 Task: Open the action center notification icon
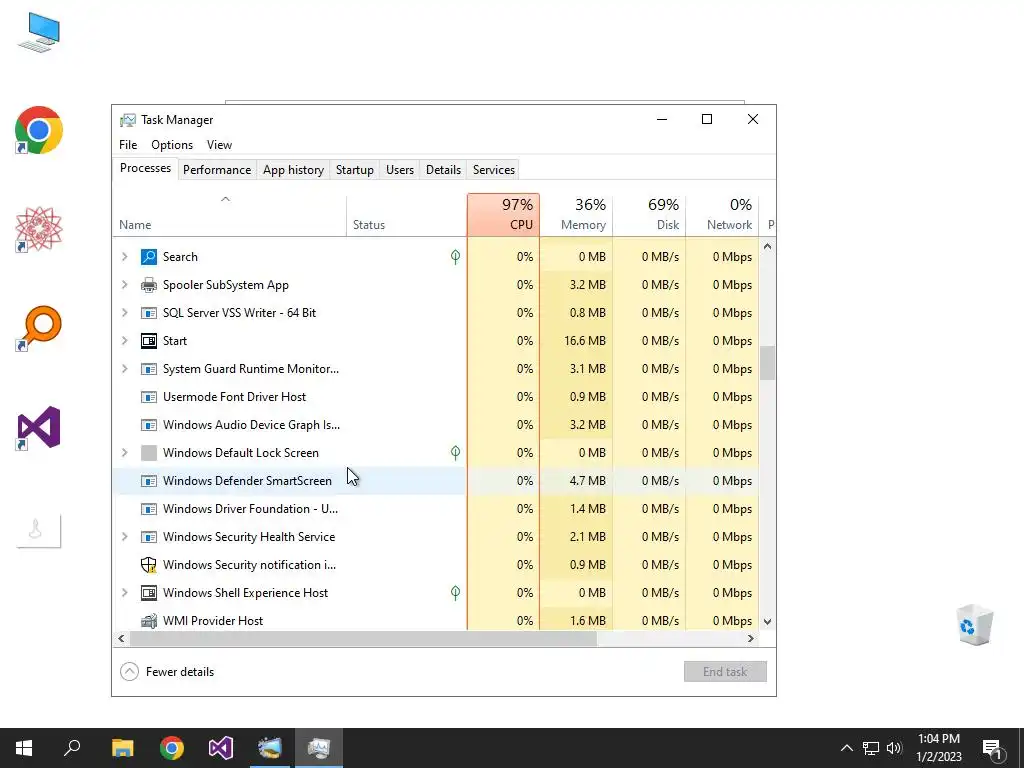(992, 748)
